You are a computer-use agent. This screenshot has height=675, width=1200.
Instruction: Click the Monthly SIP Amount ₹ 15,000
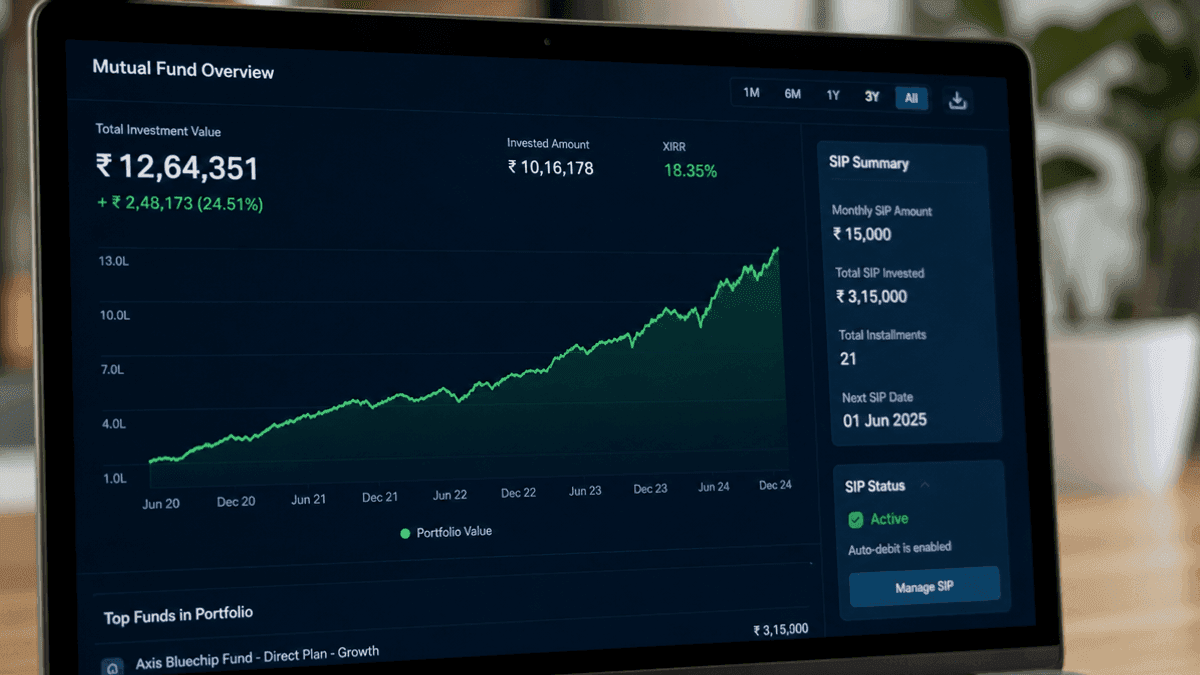coord(862,234)
